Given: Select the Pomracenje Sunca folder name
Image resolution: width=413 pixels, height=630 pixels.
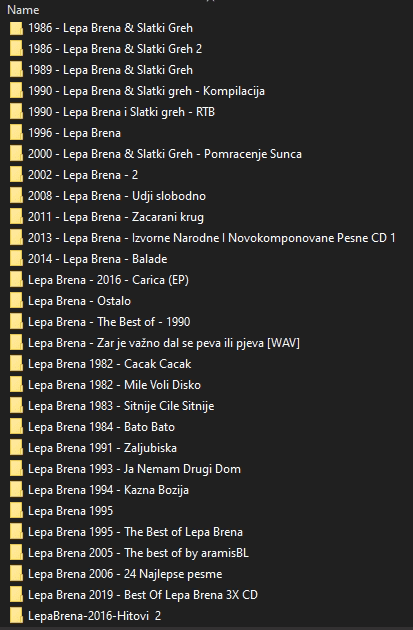Looking at the screenshot, I should click(165, 154).
